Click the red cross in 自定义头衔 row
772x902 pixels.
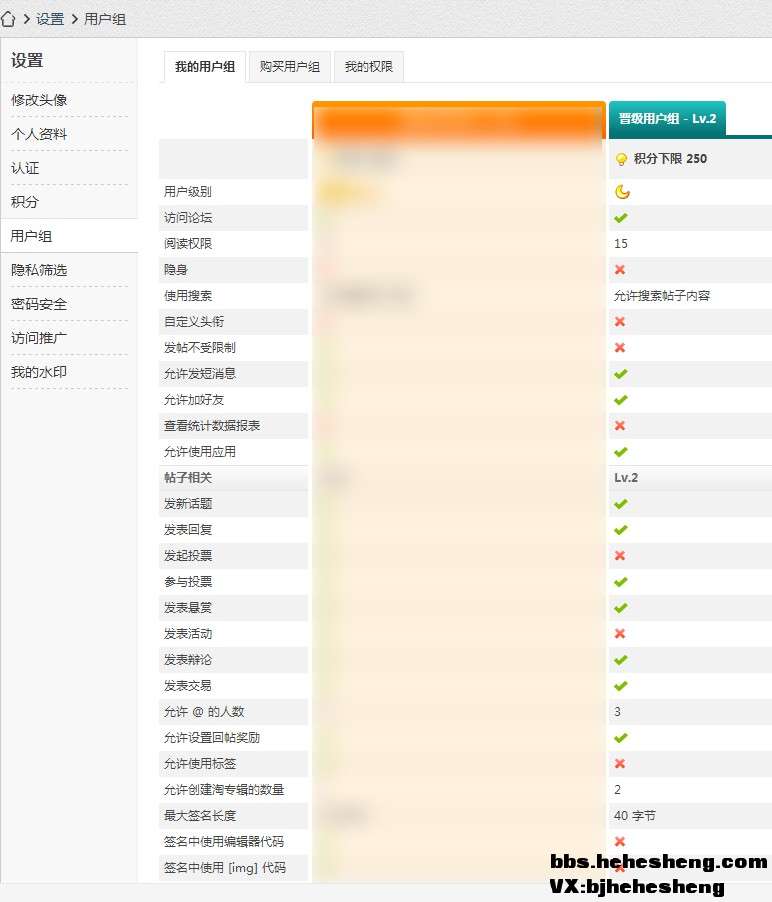(620, 322)
